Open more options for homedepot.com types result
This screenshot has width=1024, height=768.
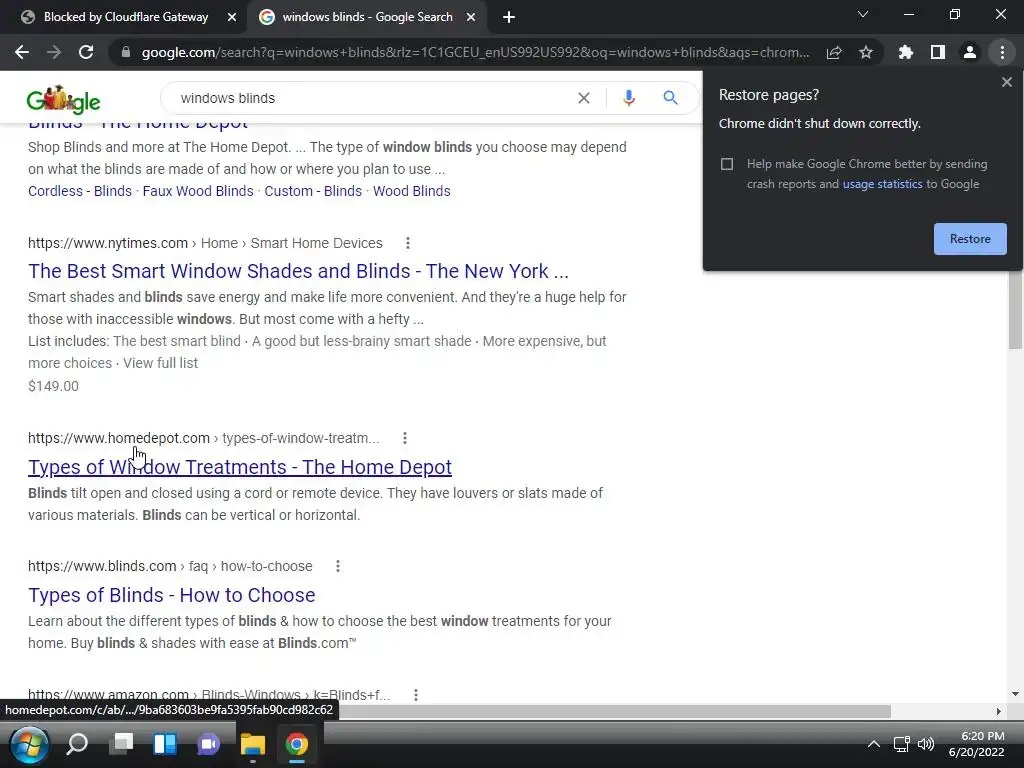click(x=405, y=438)
